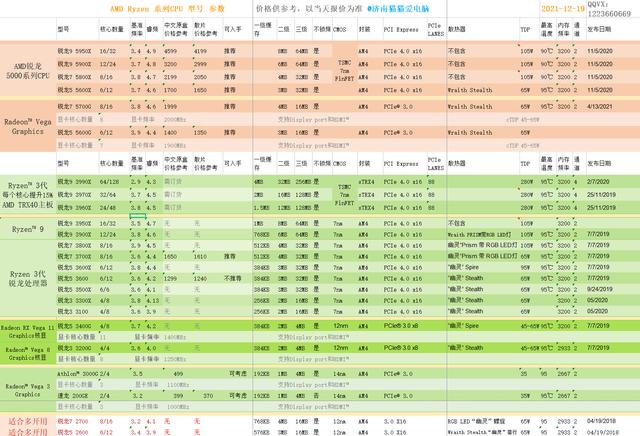The height and width of the screenshot is (436, 640).
Task: Click the model cell '锐龙9 3970X'
Action: click(x=74, y=195)
